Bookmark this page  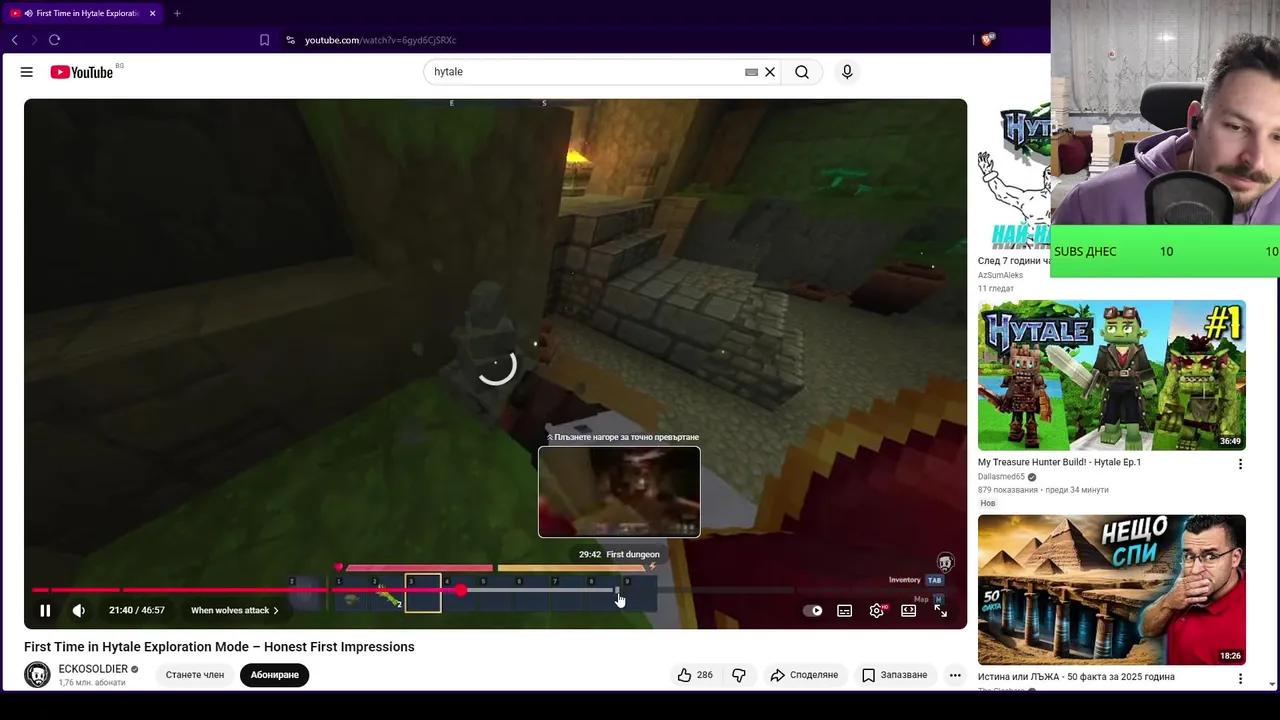click(264, 40)
